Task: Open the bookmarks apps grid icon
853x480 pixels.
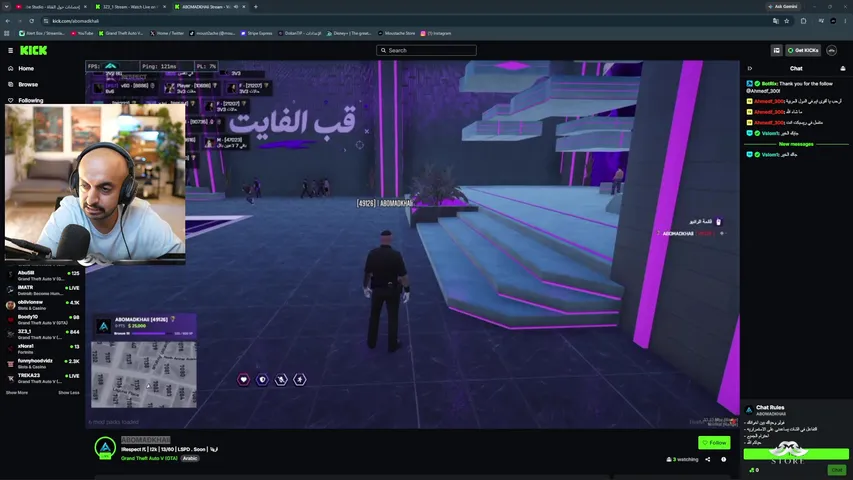Action: click(7, 33)
